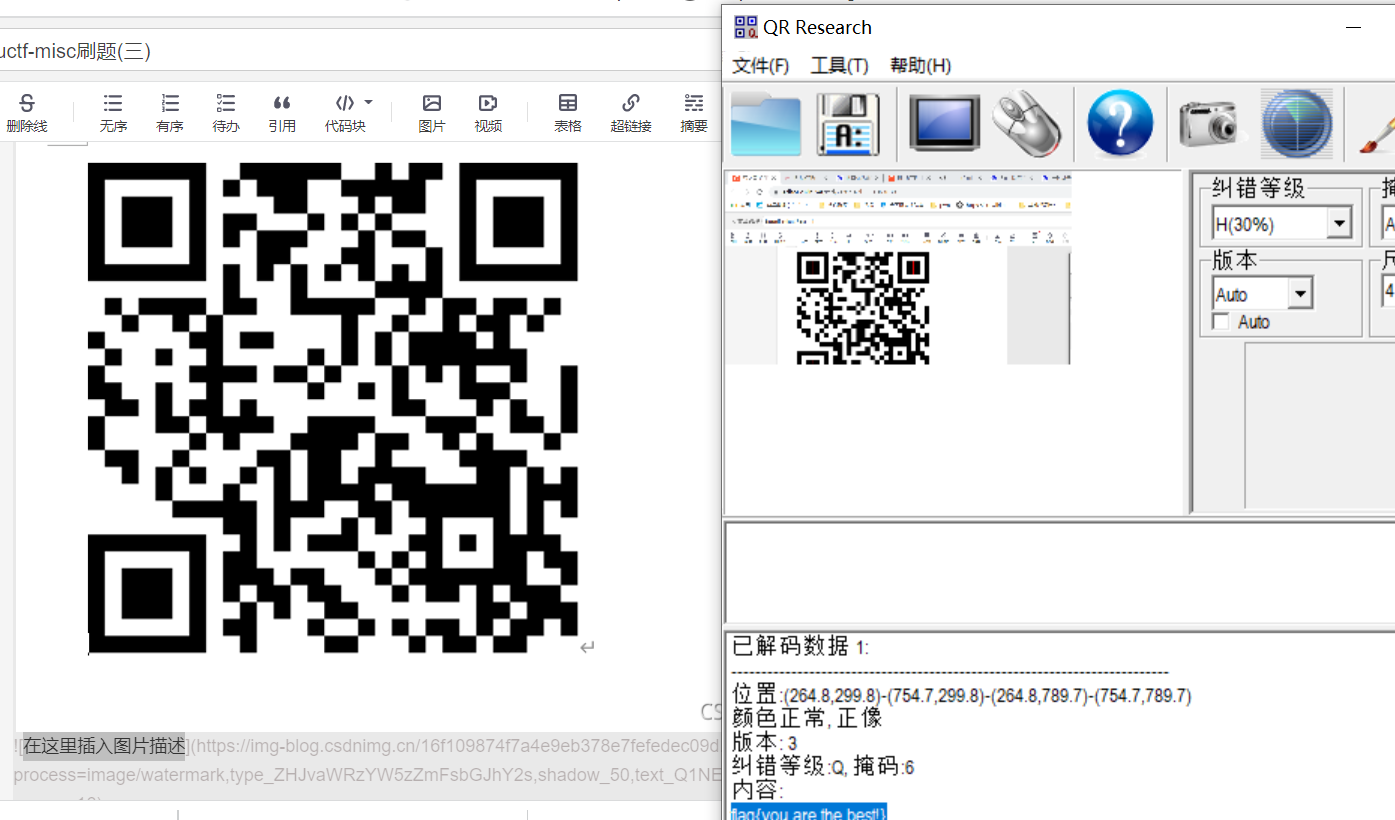The height and width of the screenshot is (820, 1395).
Task: Apply strikethrough (删除线) in the editor
Action: [x=27, y=112]
